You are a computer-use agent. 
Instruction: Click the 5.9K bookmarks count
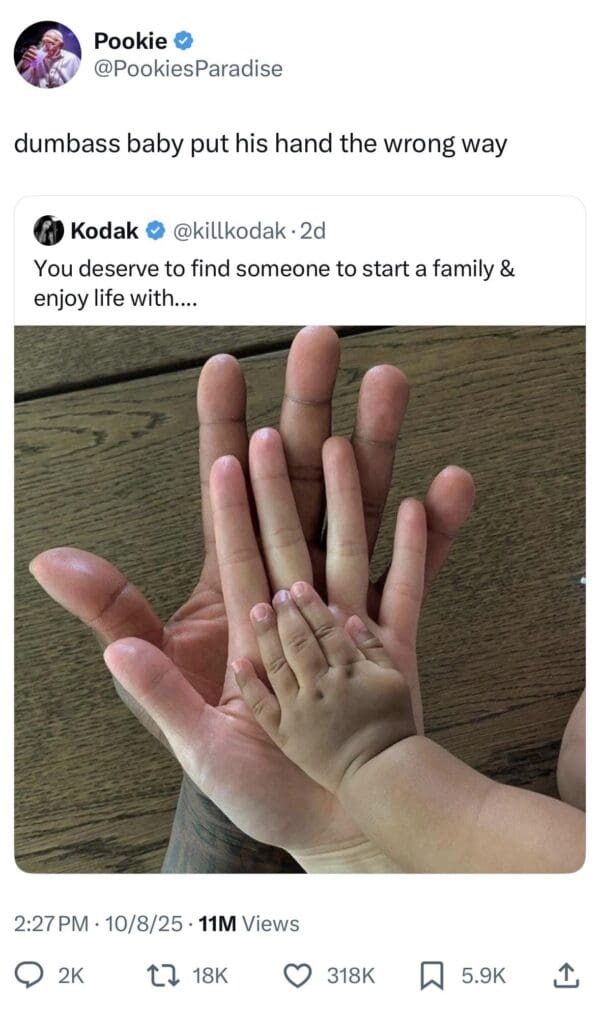click(483, 975)
